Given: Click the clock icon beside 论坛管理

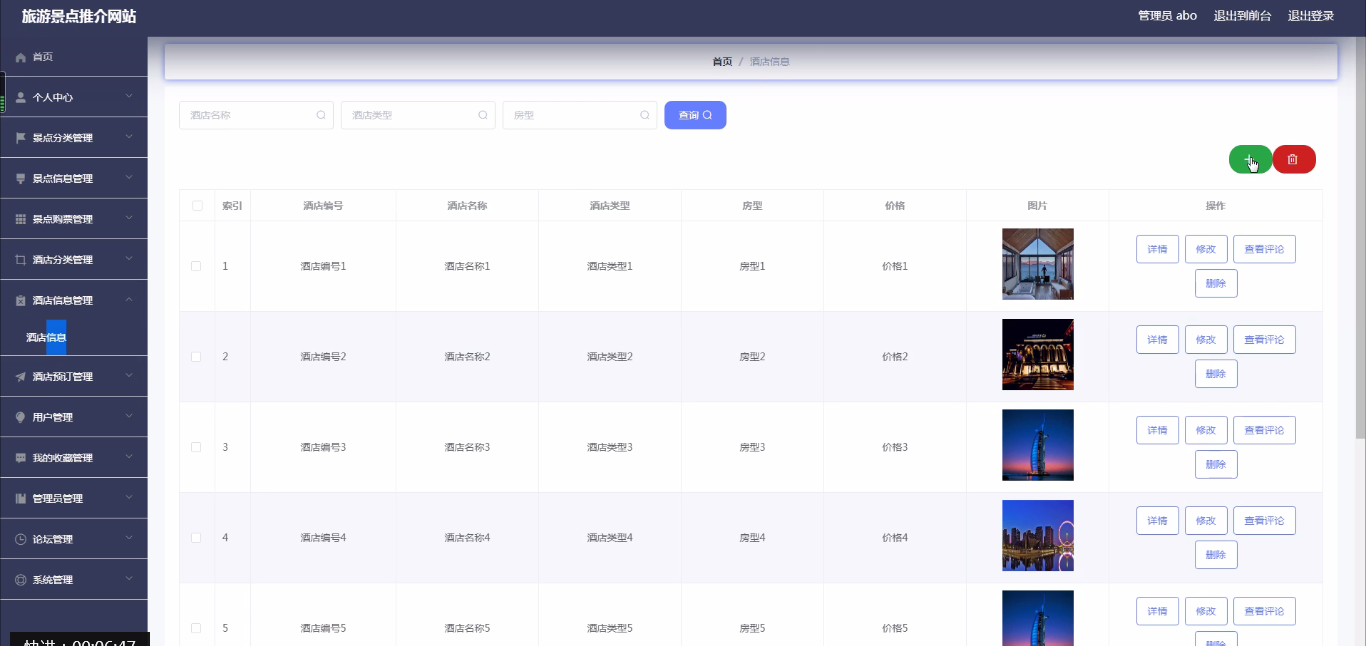Looking at the screenshot, I should [21, 539].
